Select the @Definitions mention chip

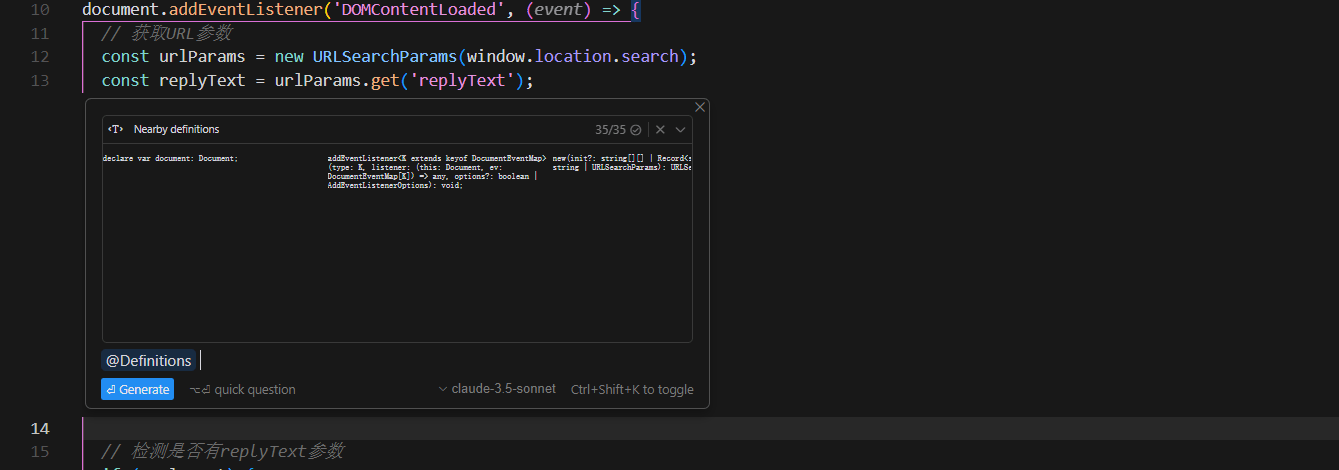pyautogui.click(x=148, y=361)
